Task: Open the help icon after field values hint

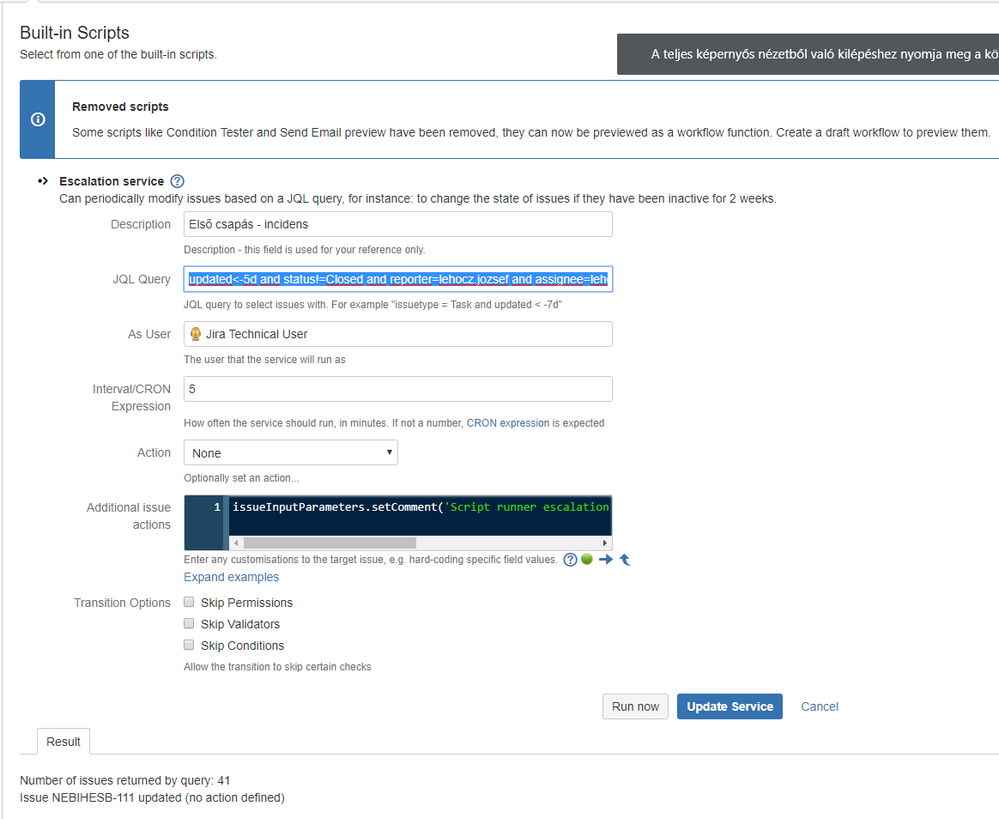Action: (570, 560)
